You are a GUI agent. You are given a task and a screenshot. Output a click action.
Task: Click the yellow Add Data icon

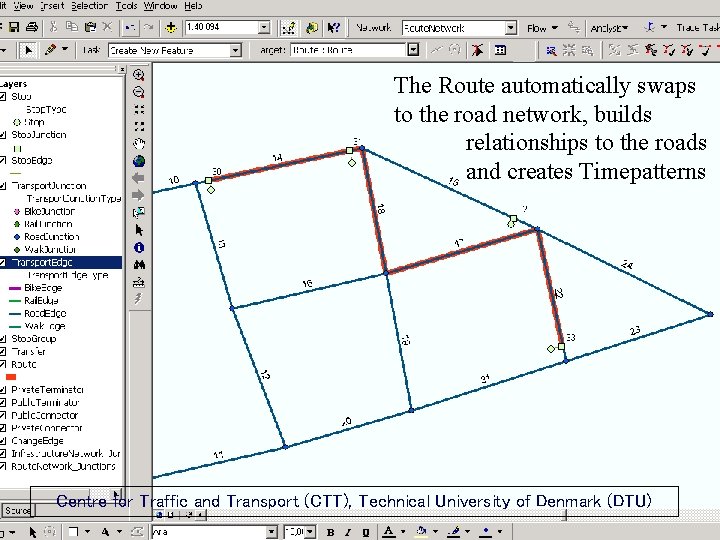click(x=171, y=28)
